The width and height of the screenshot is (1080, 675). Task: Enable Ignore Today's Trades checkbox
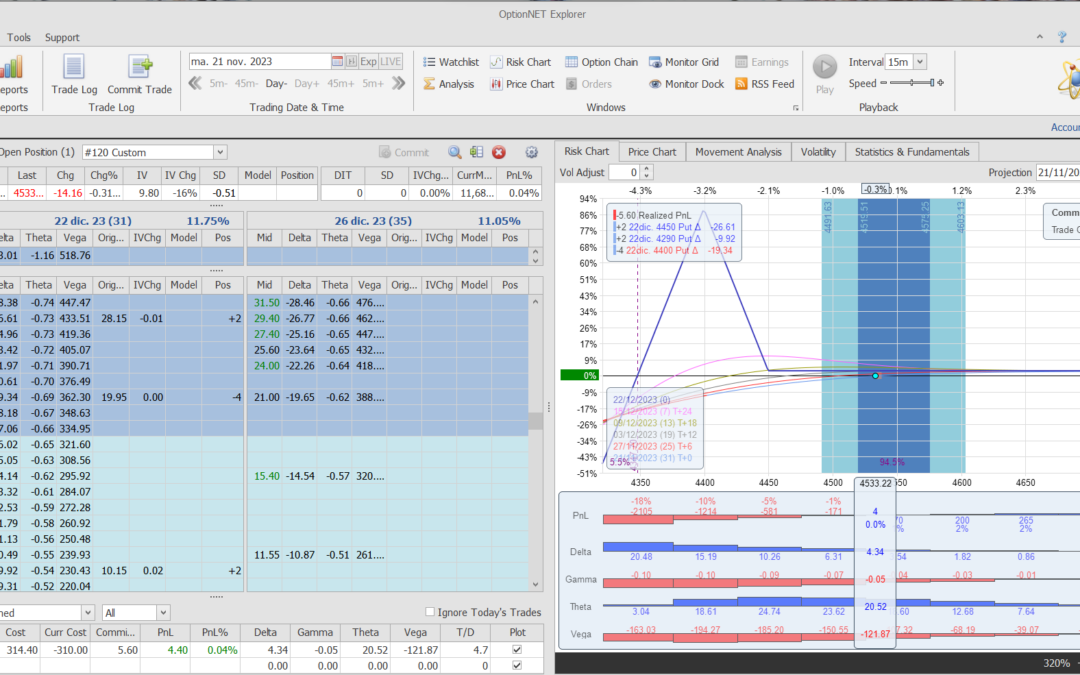pyautogui.click(x=430, y=612)
